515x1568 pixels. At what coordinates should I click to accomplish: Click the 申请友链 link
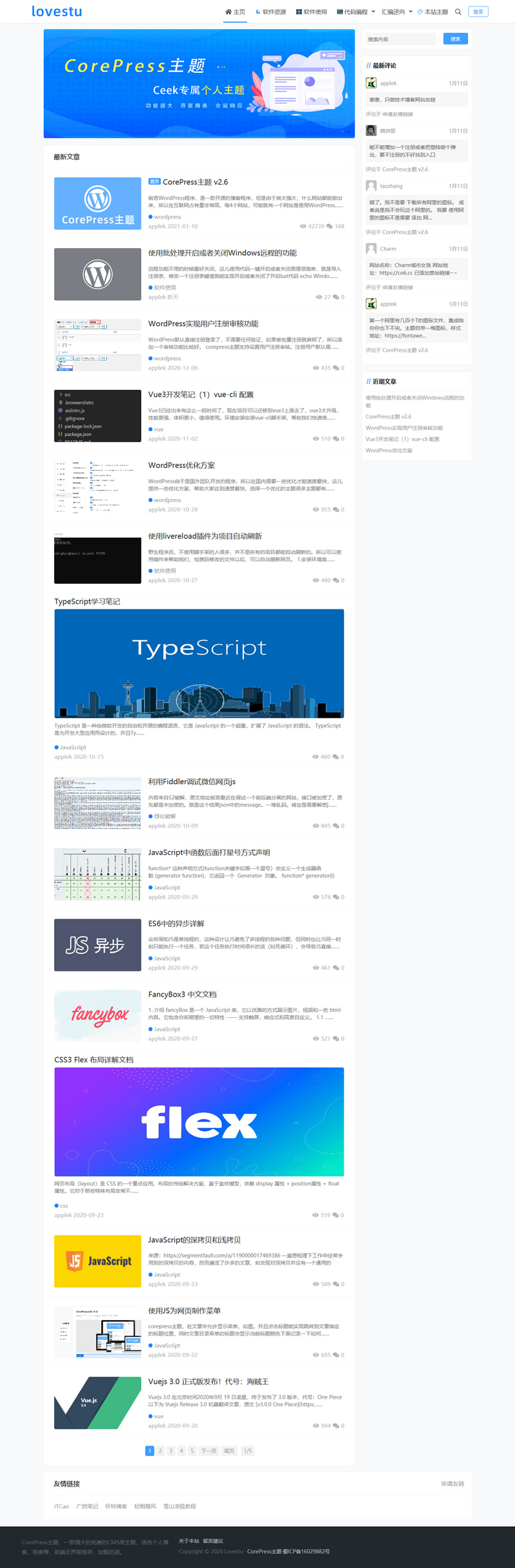point(452,1484)
